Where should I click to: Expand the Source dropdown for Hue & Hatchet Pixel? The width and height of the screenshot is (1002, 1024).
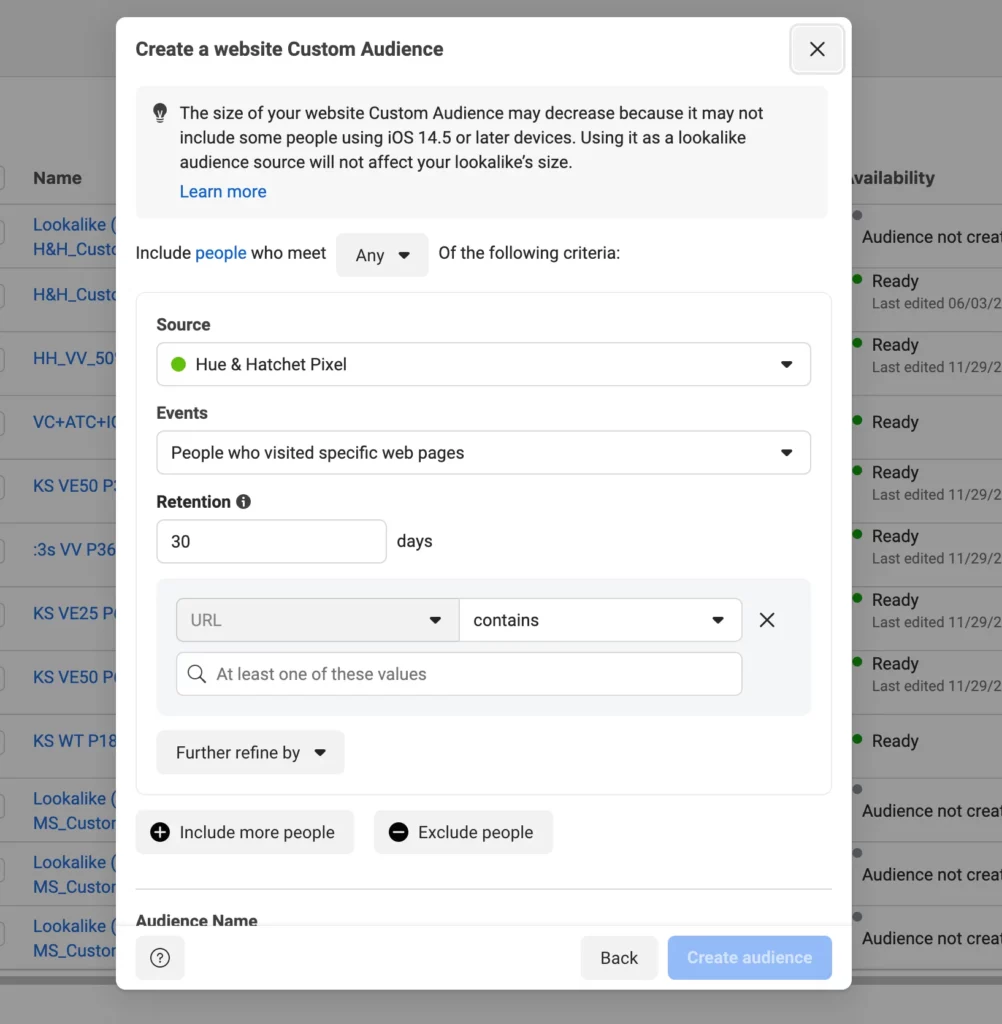[483, 365]
